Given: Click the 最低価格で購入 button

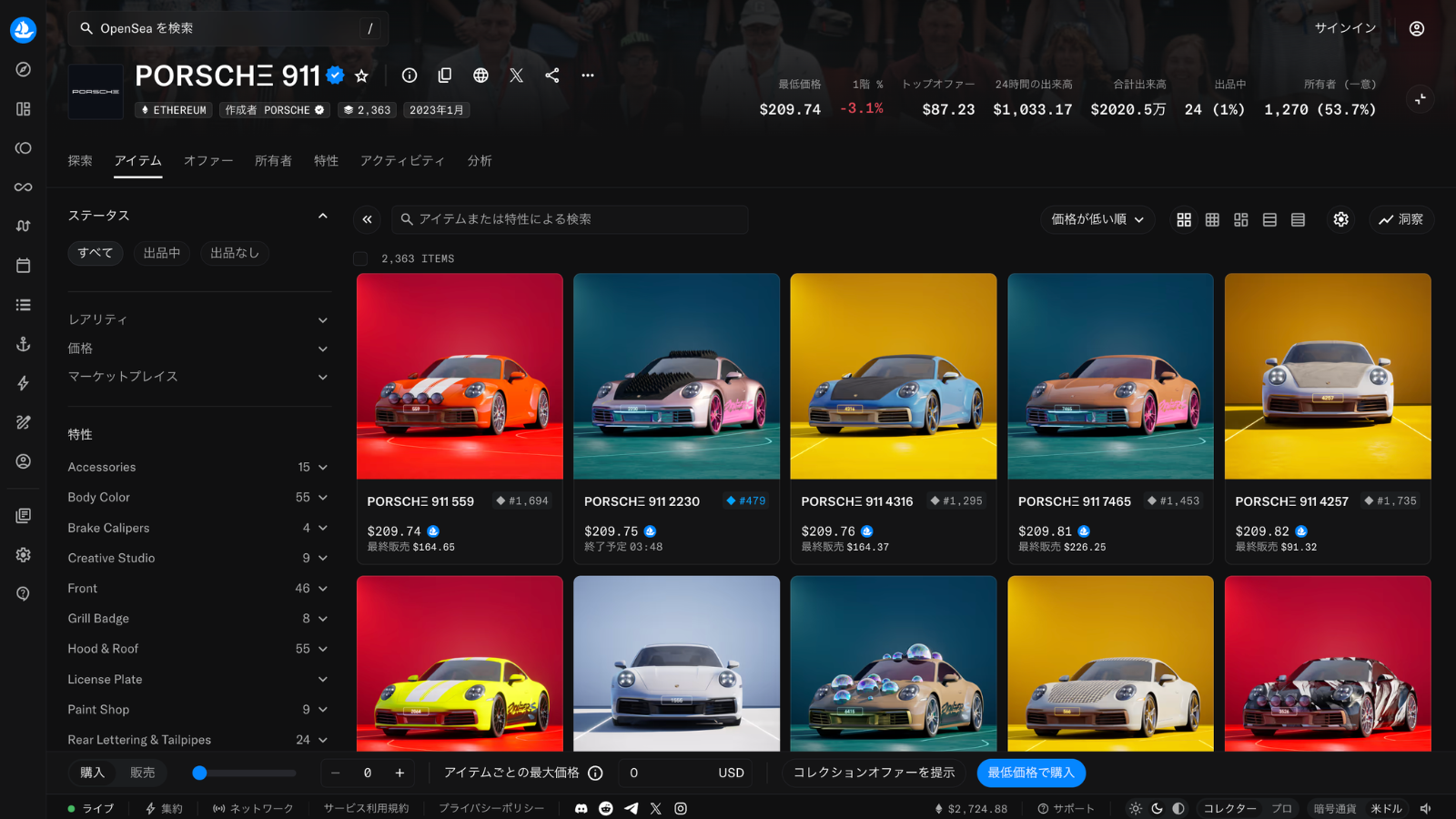Looking at the screenshot, I should pyautogui.click(x=1031, y=773).
